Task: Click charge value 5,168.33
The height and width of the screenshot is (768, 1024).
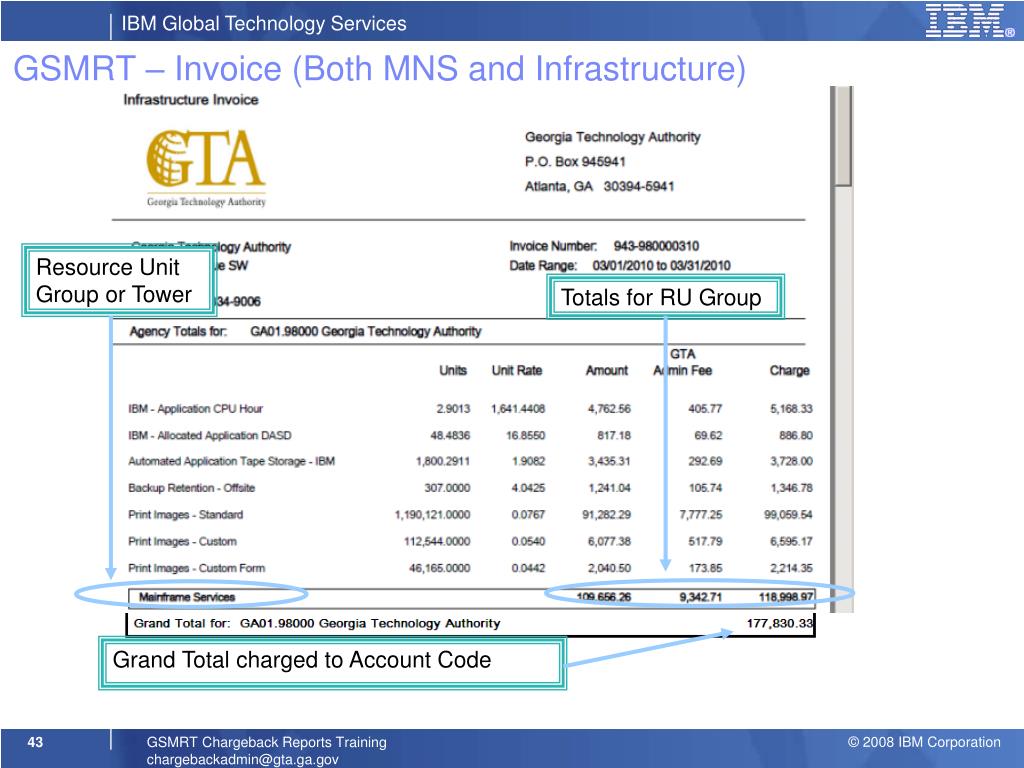Action: pos(791,409)
